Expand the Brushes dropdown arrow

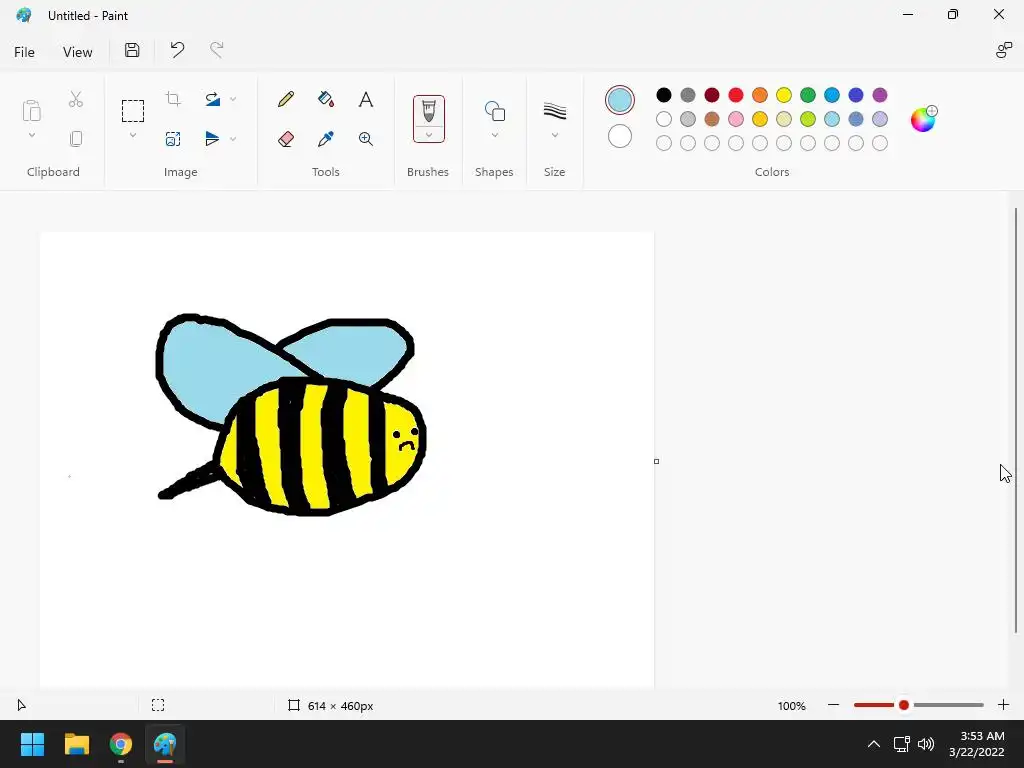pos(428,135)
